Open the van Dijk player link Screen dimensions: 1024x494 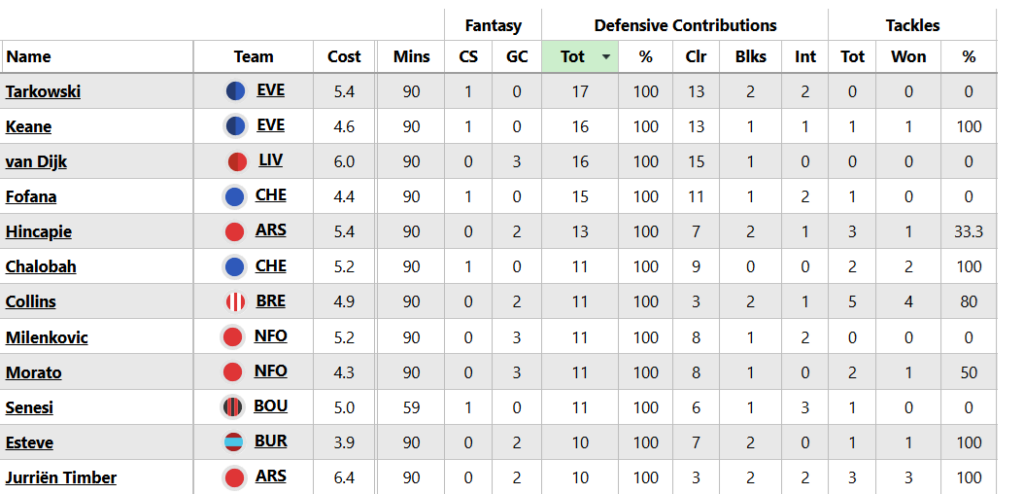[x=36, y=162]
